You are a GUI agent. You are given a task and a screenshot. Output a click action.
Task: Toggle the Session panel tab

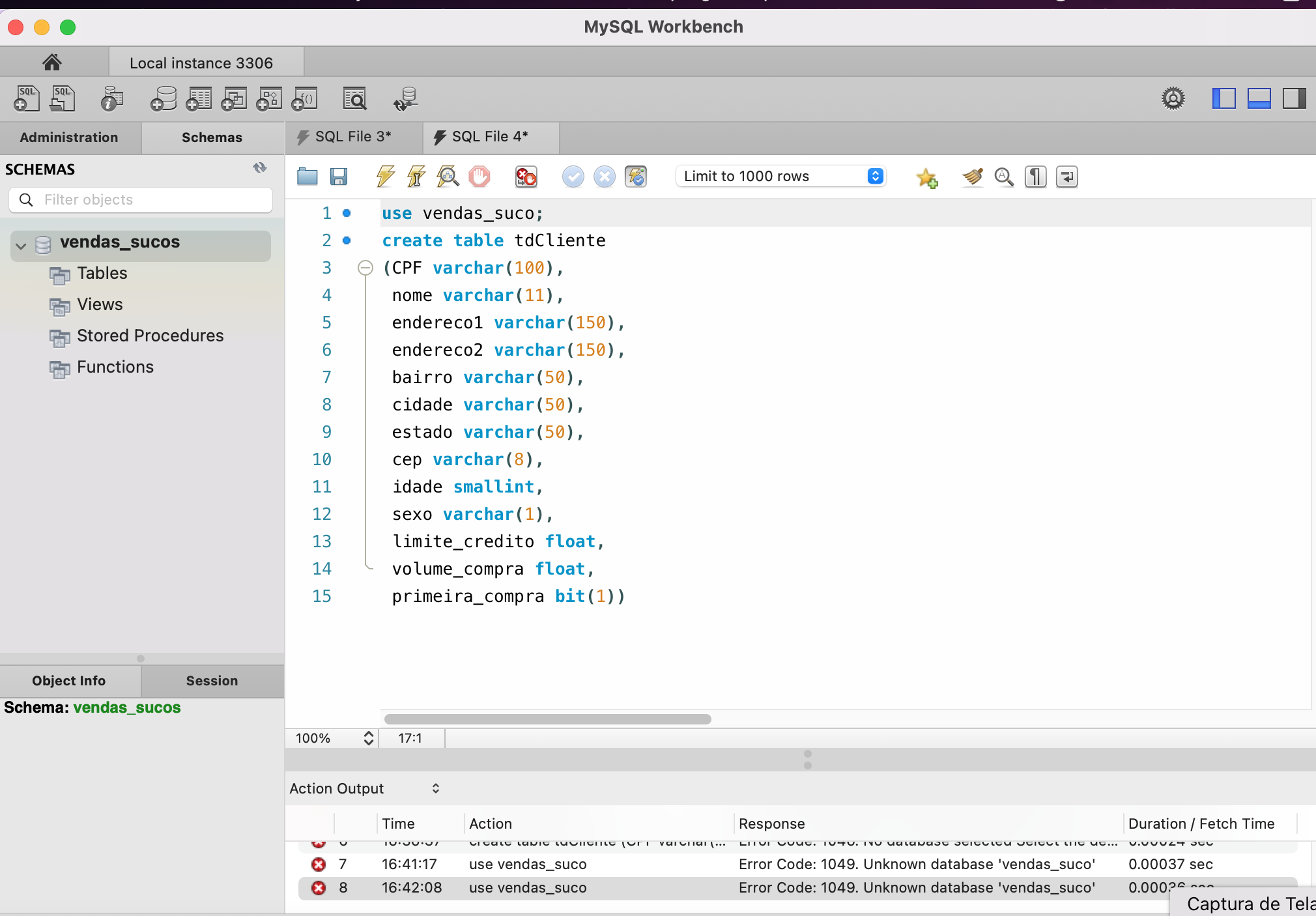click(x=211, y=680)
